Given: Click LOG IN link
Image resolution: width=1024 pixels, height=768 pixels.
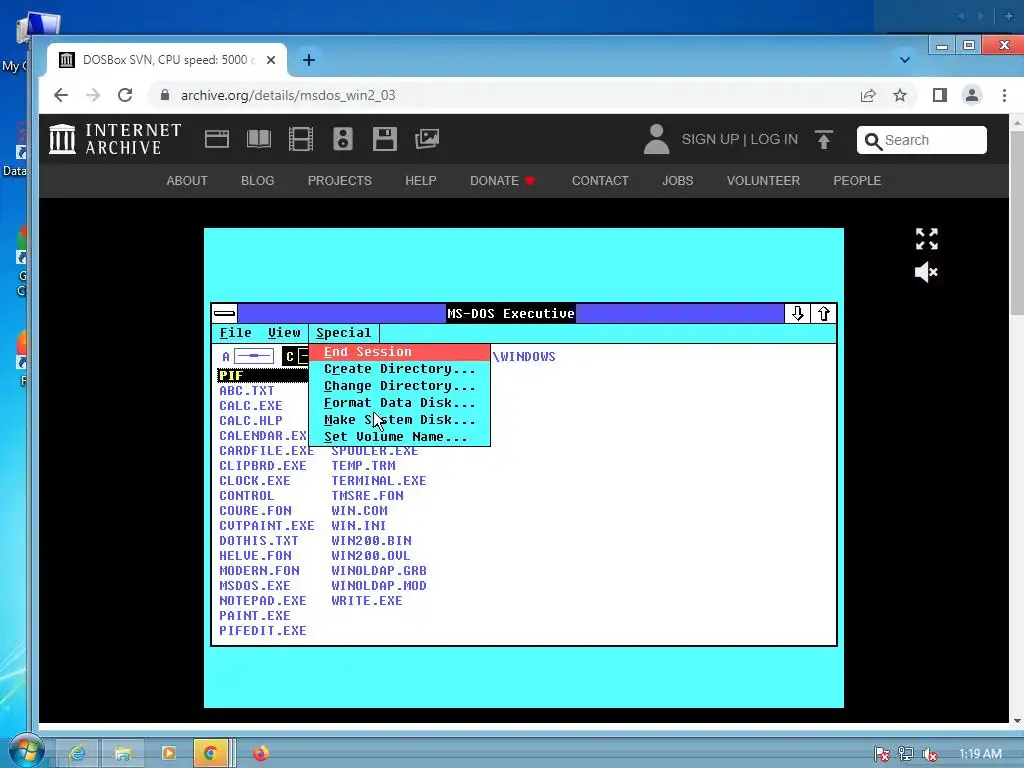Looking at the screenshot, I should [774, 139].
